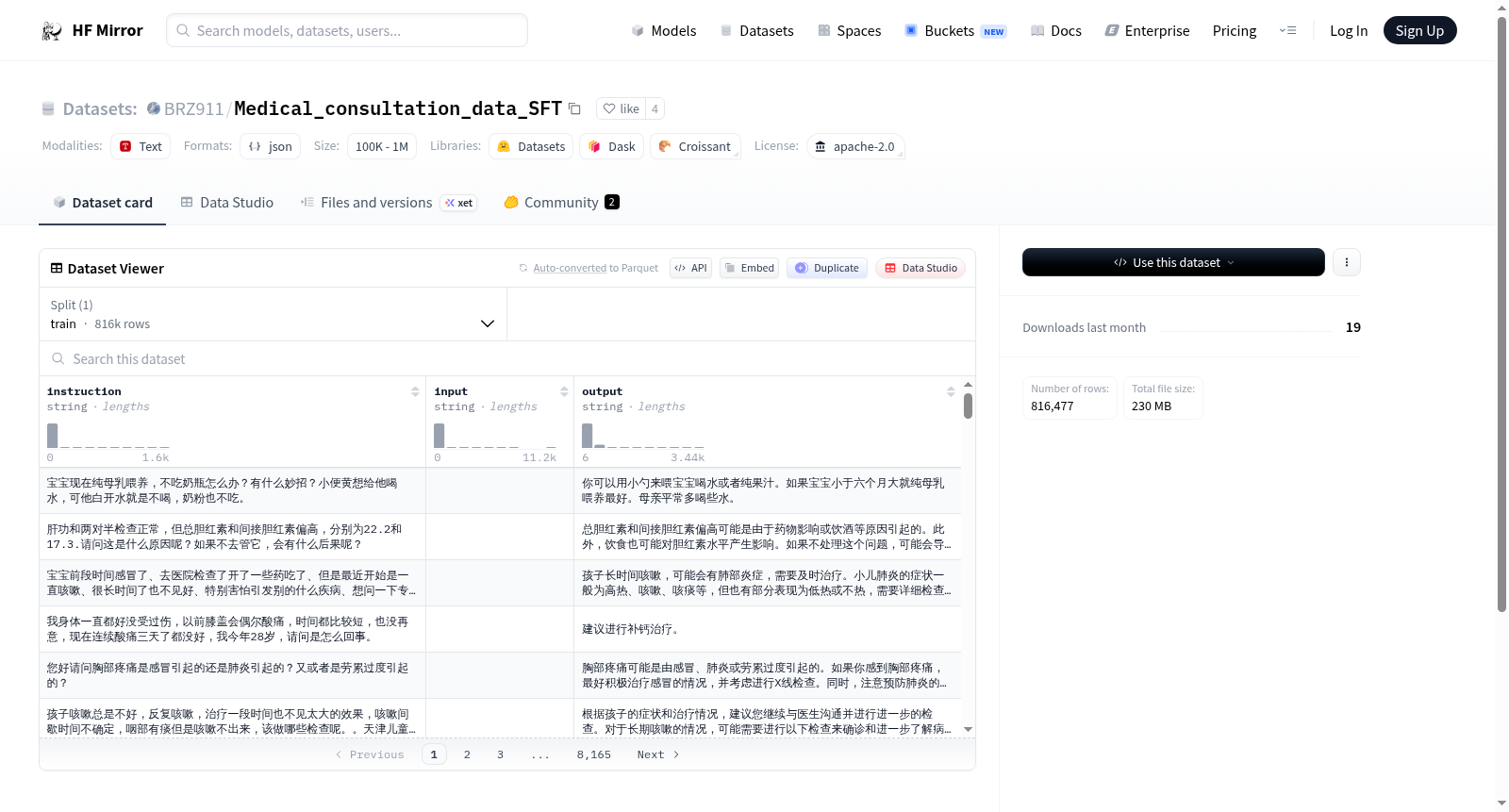
Task: Filter by 100K - 1M size tag
Action: (x=382, y=146)
